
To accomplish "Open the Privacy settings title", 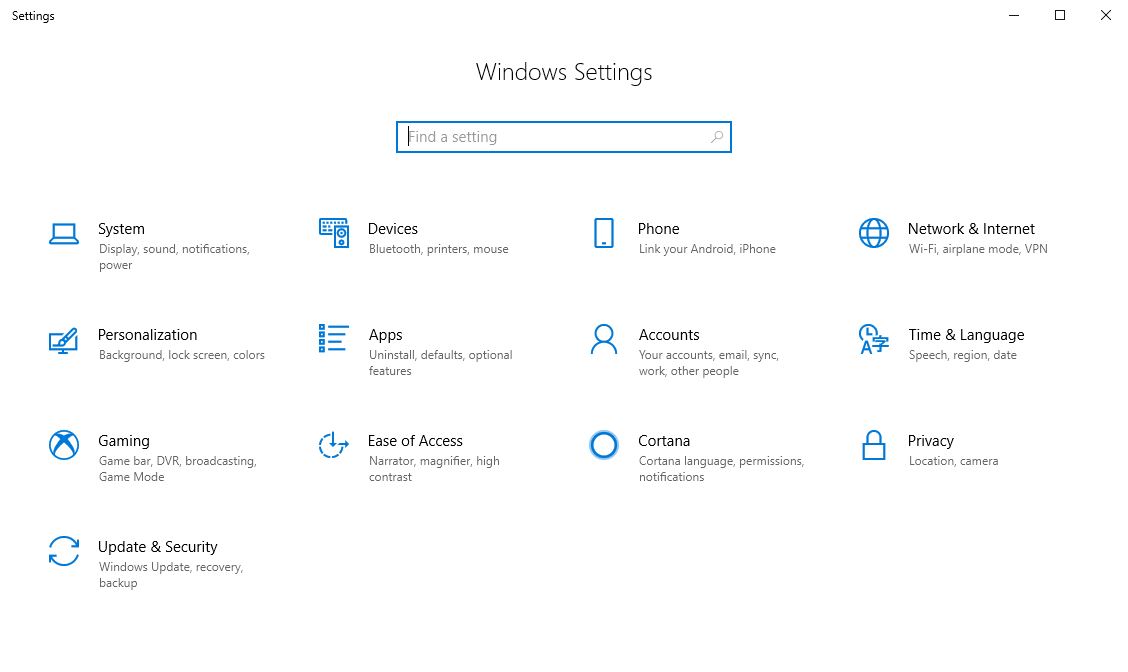I will tap(931, 441).
